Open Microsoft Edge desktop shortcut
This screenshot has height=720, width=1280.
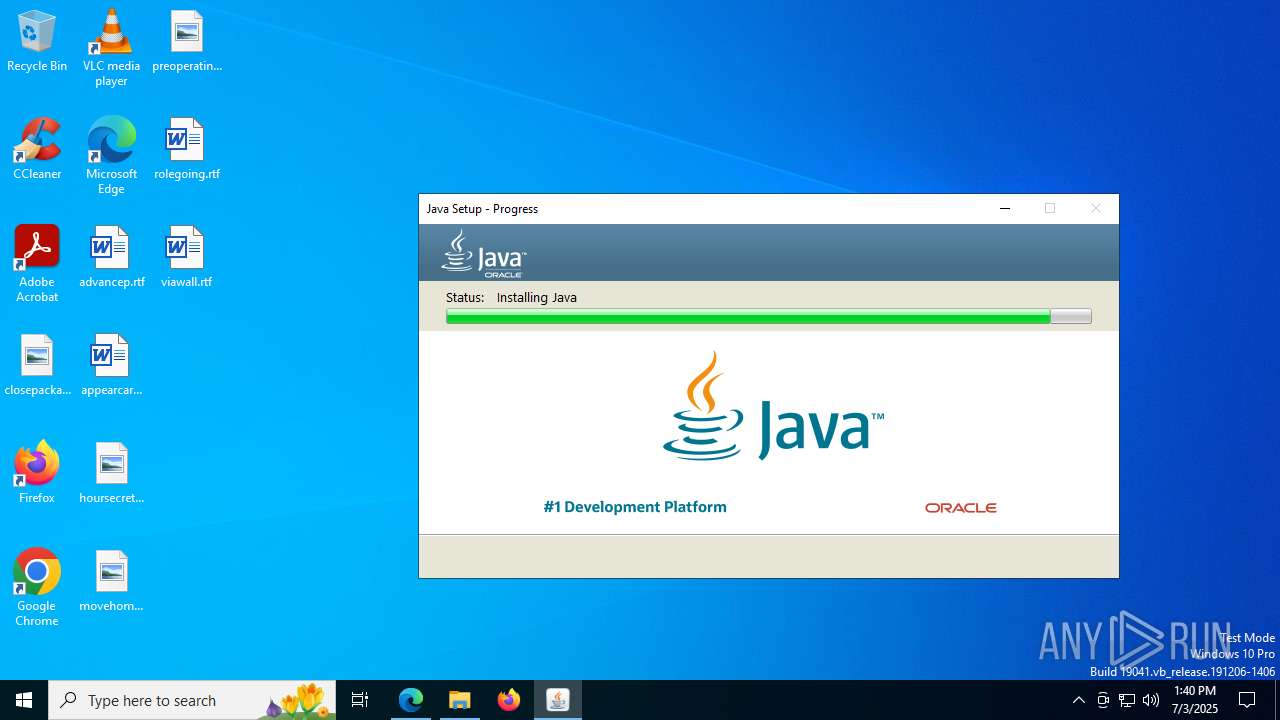pyautogui.click(x=111, y=155)
